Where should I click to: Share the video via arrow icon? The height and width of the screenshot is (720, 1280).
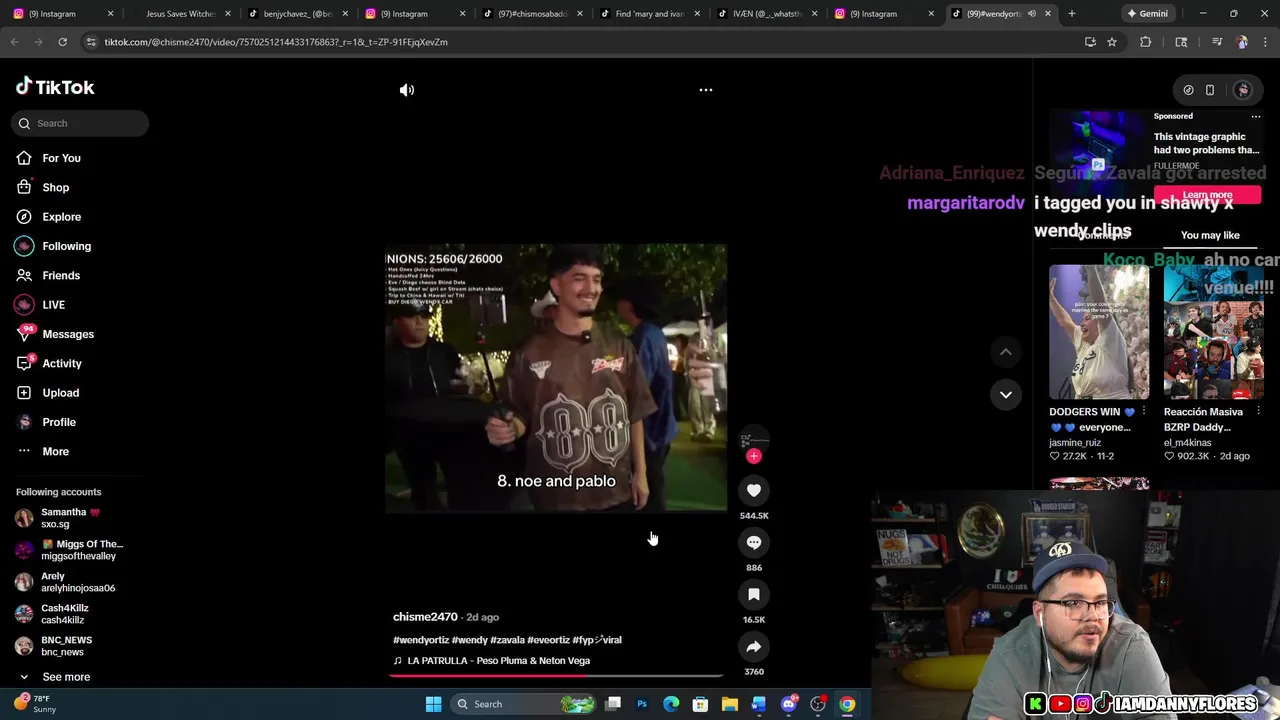click(754, 646)
